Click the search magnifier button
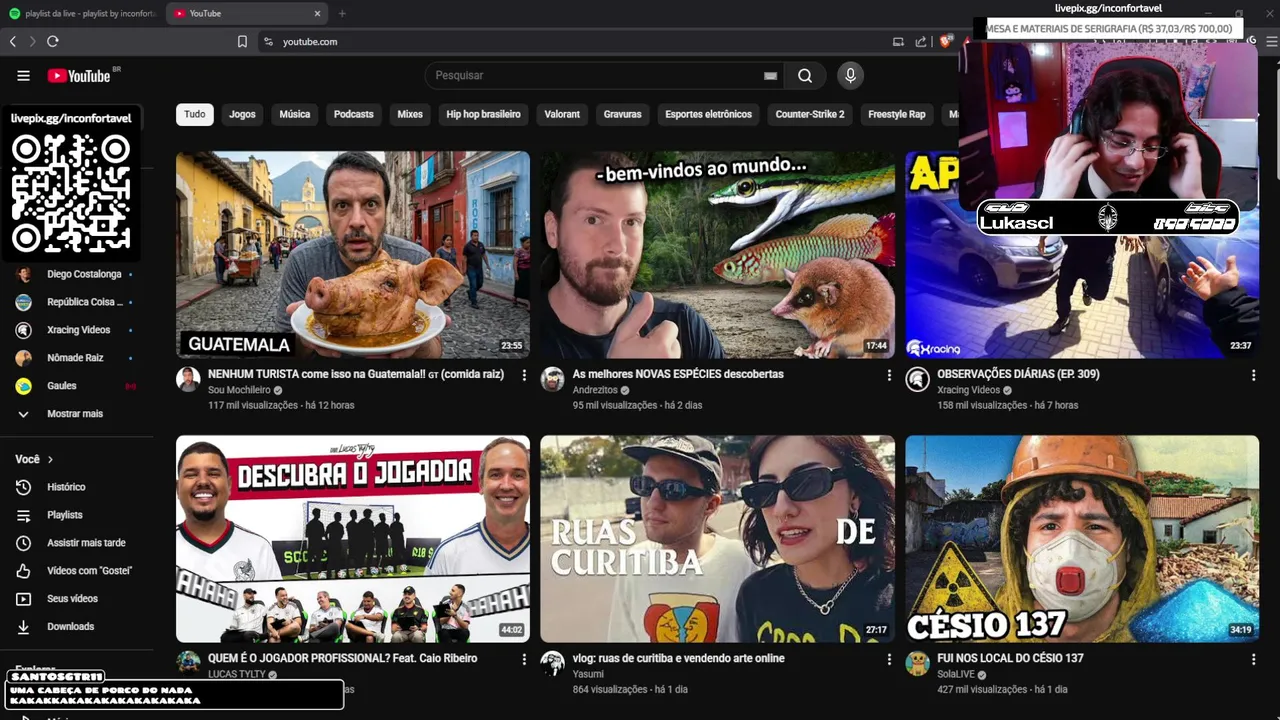This screenshot has width=1280, height=720. 805,76
